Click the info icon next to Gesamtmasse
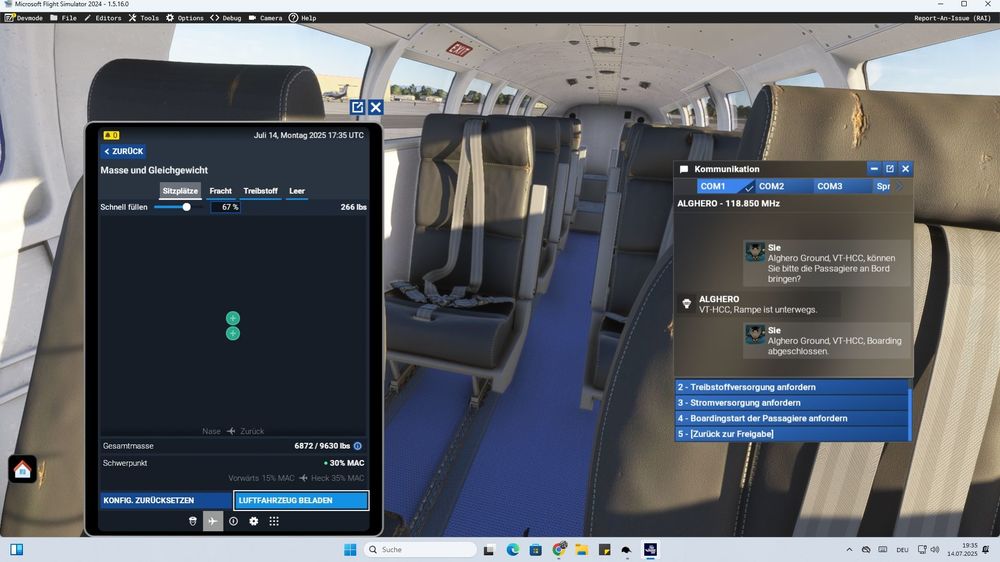This screenshot has width=1000, height=562. coord(358,446)
